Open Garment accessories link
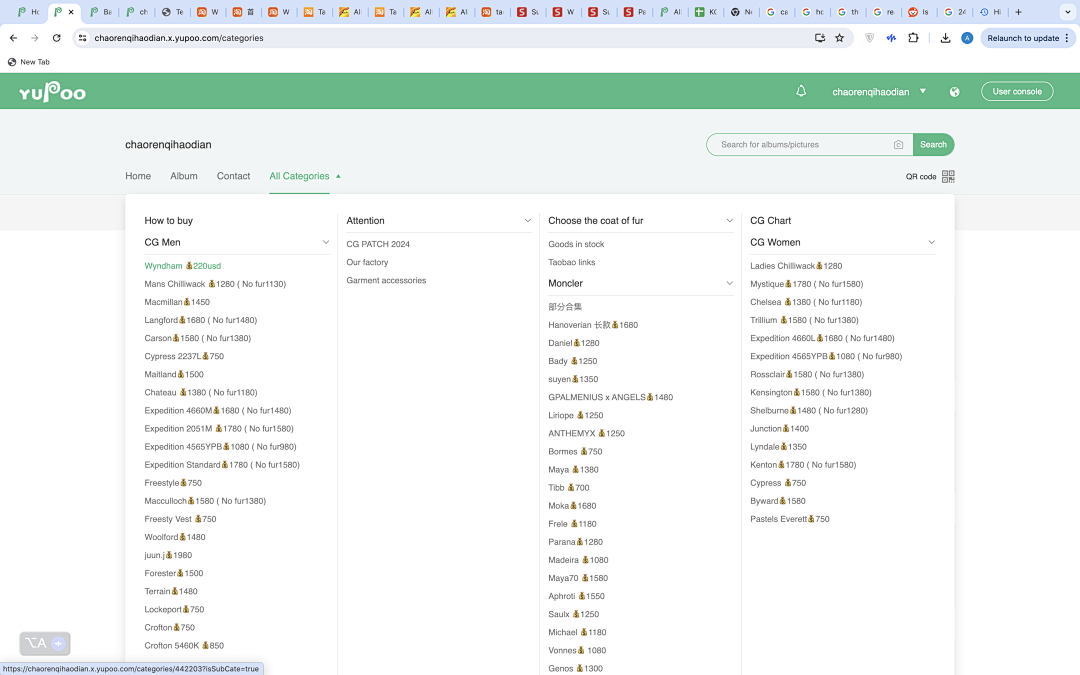The width and height of the screenshot is (1080, 675). [x=386, y=280]
